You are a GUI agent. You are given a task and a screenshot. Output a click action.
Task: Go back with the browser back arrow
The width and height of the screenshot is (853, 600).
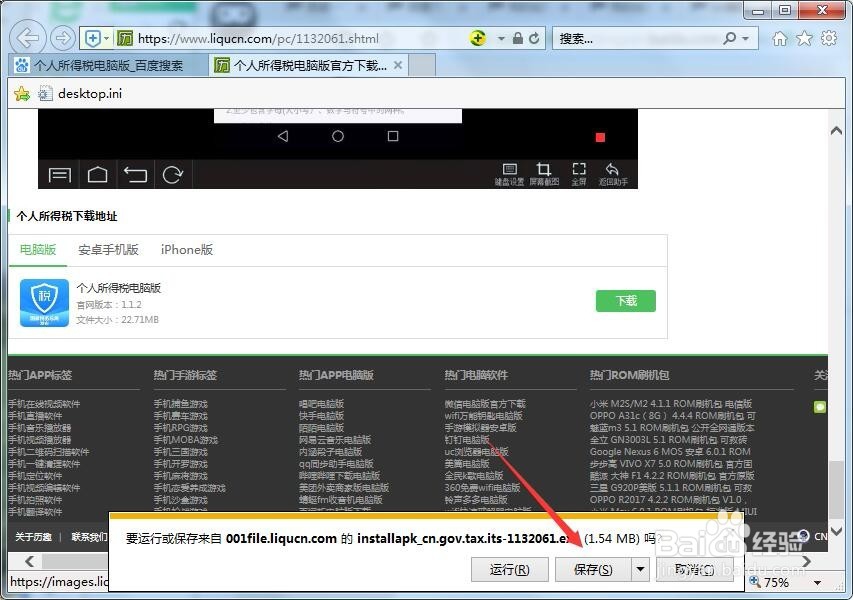tap(27, 38)
